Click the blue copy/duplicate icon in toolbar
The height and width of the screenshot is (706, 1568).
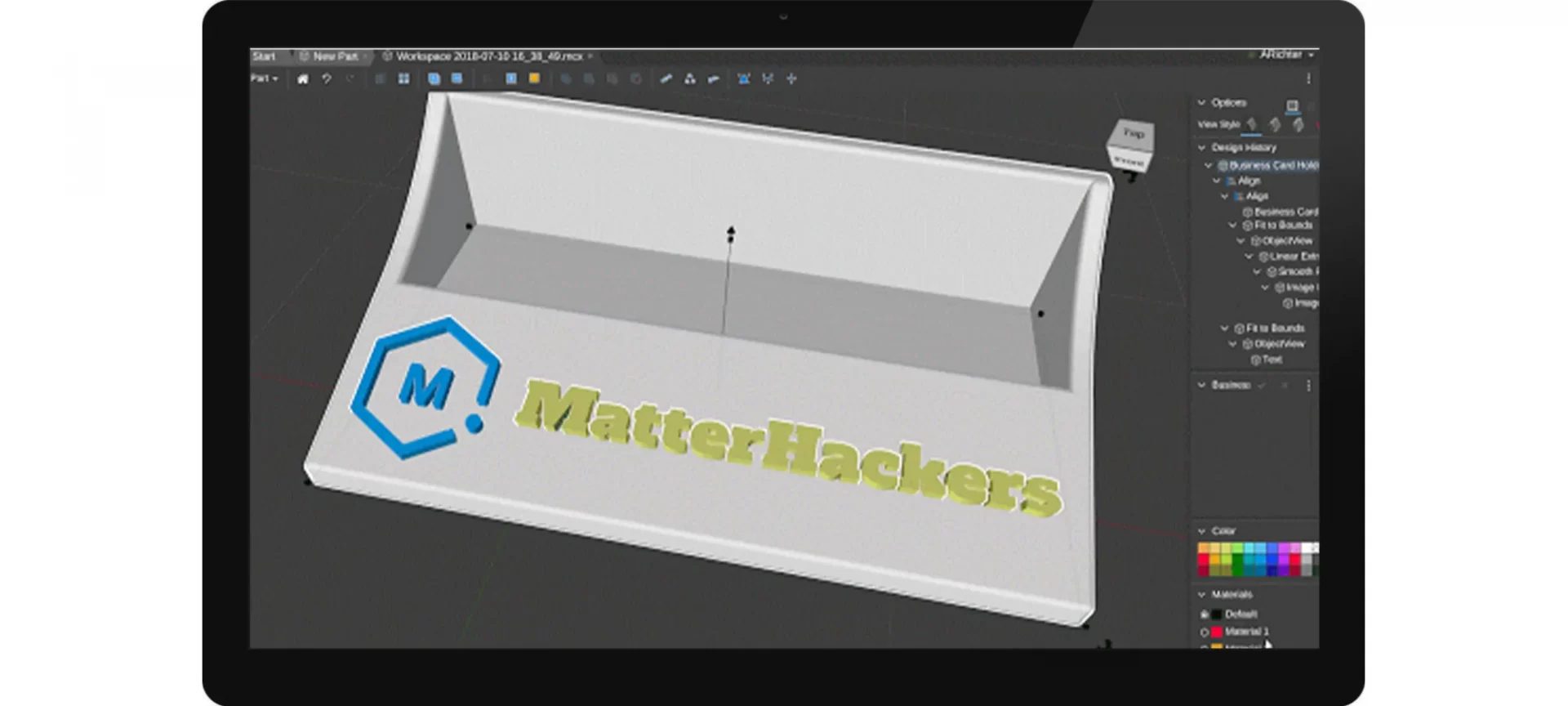pyautogui.click(x=434, y=79)
